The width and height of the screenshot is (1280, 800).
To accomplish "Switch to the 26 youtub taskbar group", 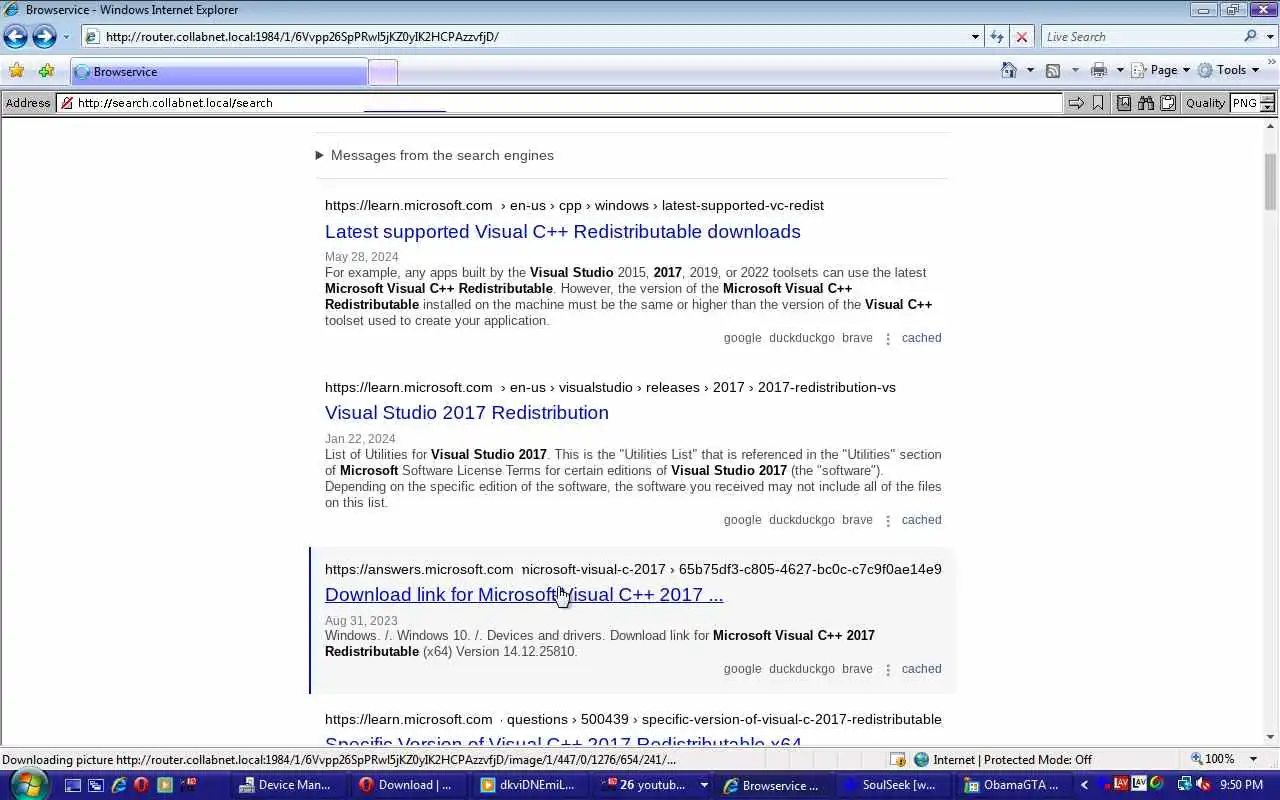I will pos(654,785).
